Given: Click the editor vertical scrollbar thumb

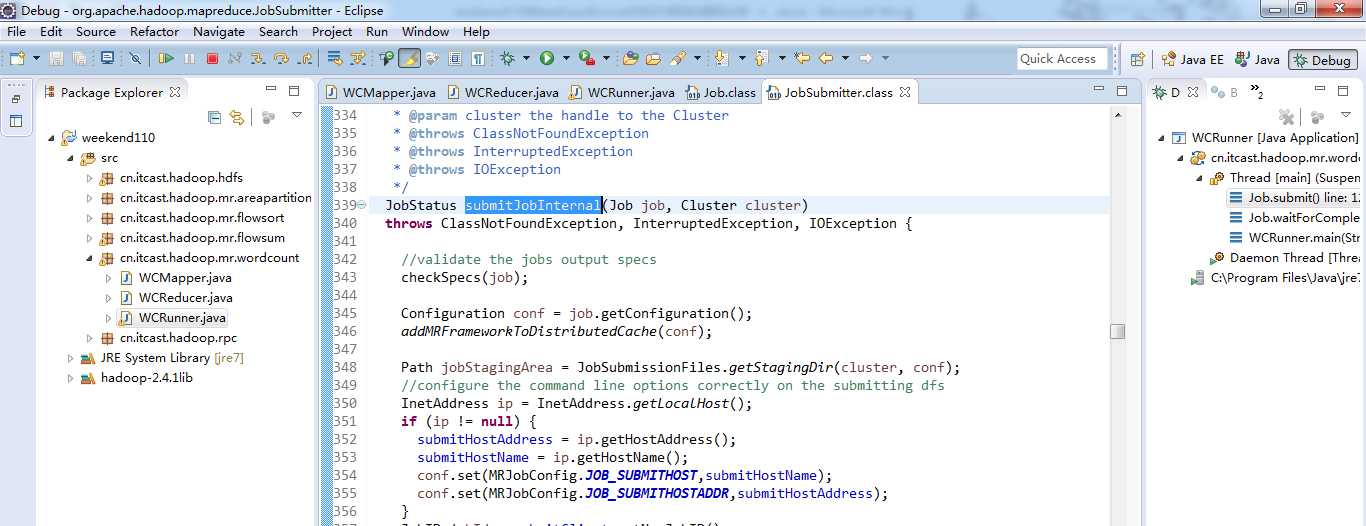Looking at the screenshot, I should click(1117, 331).
